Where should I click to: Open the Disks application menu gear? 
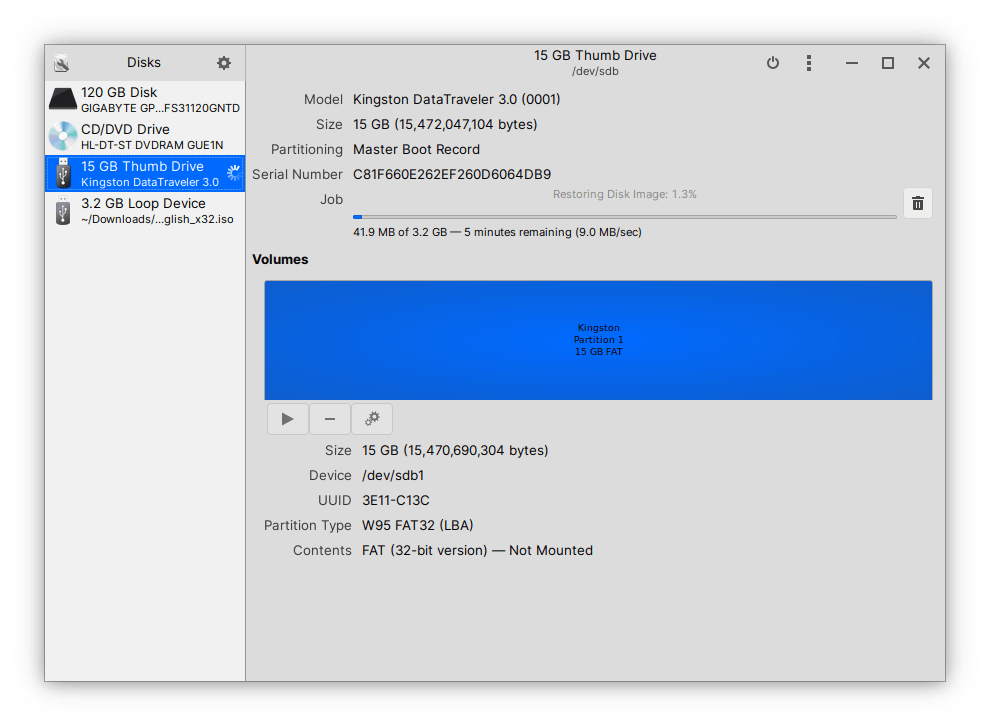point(224,62)
